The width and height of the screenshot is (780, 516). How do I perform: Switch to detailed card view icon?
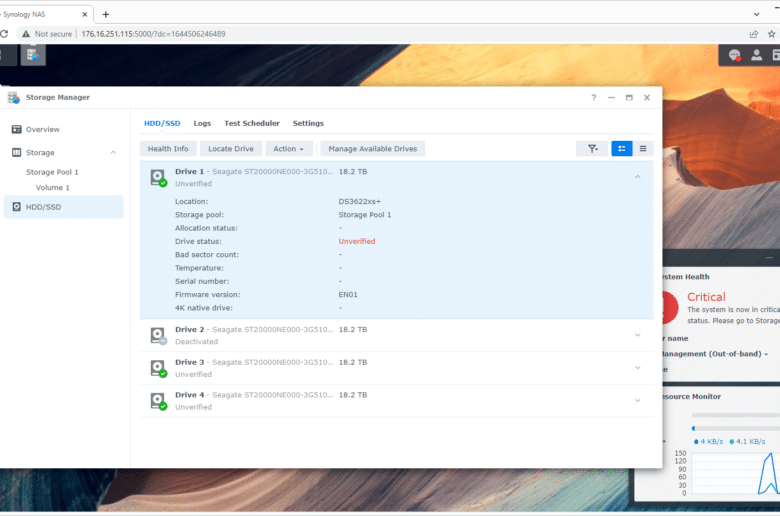coord(621,149)
